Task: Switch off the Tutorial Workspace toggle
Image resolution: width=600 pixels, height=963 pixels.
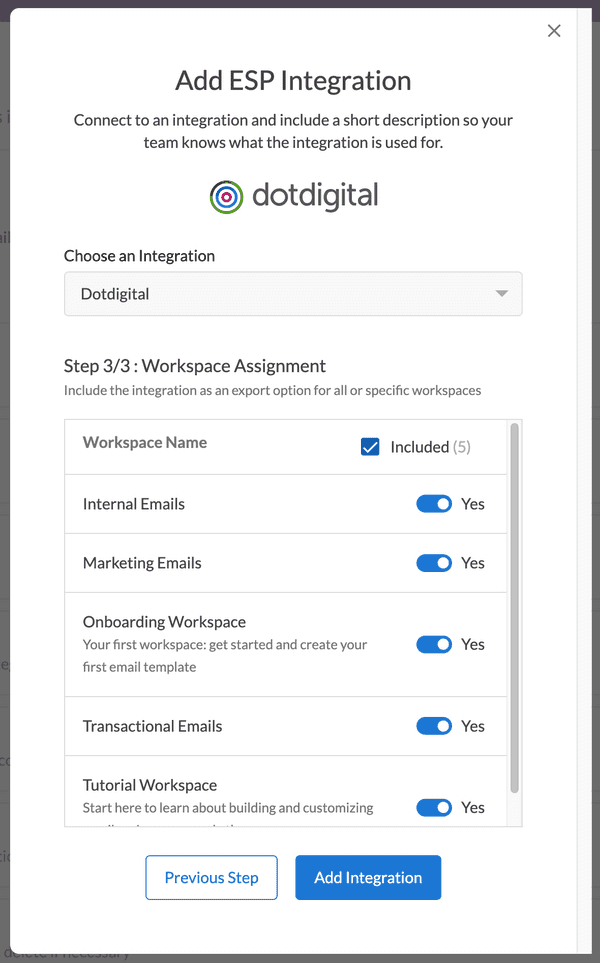Action: tap(434, 807)
